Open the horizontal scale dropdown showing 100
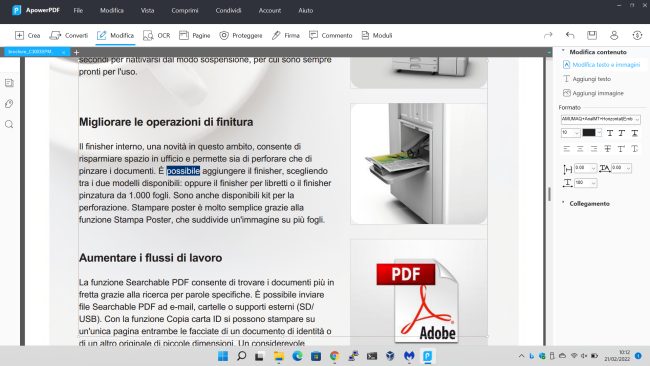This screenshot has width=650, height=366. [586, 183]
